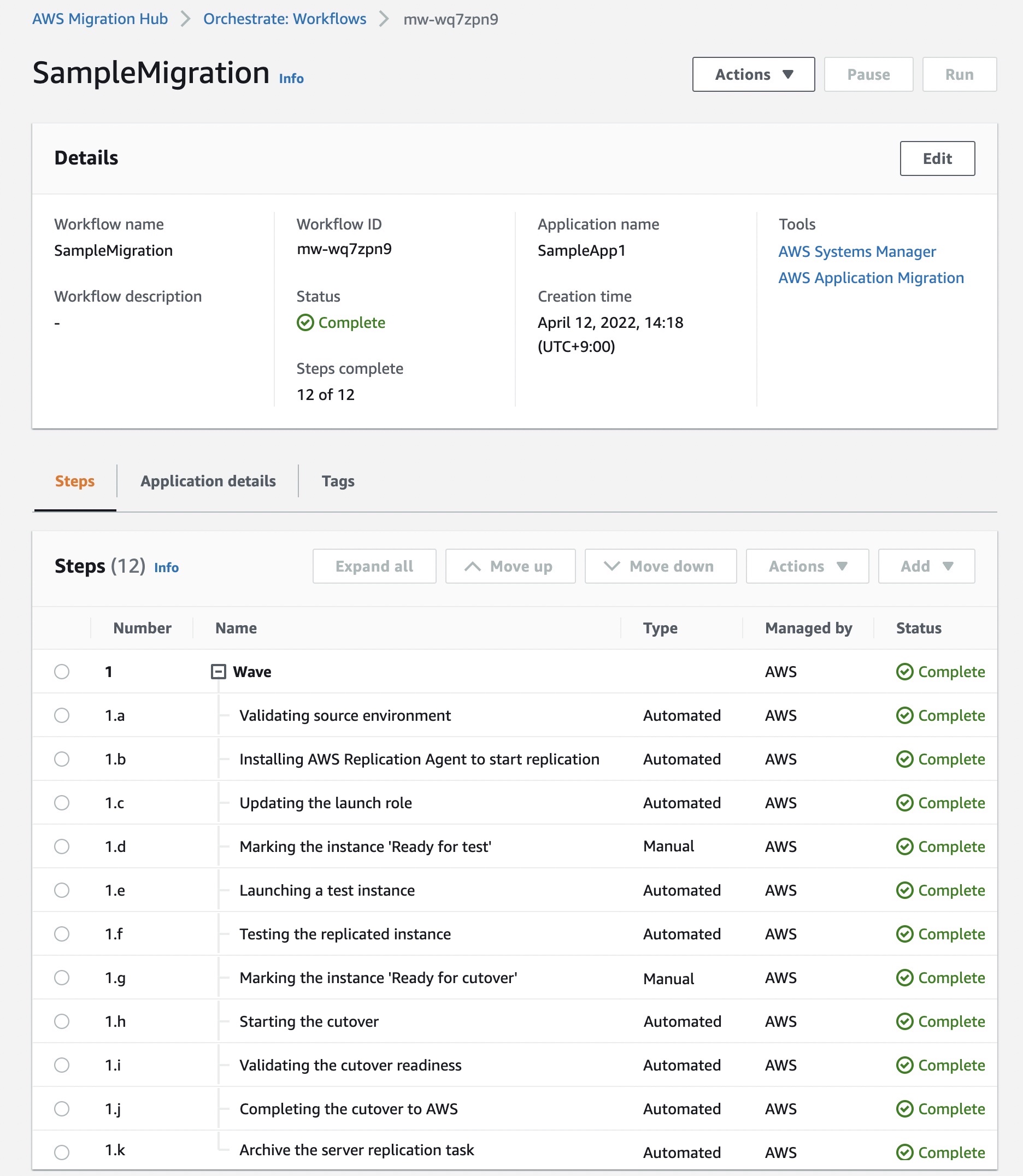Viewport: 1023px width, 1176px height.
Task: Click 'Installing AWS Replication Agent to start replication'
Action: point(420,758)
